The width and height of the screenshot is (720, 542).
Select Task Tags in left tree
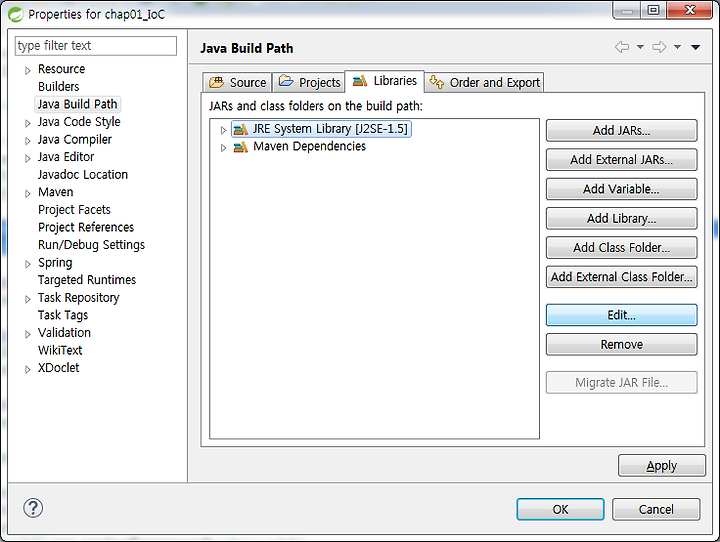[x=63, y=315]
